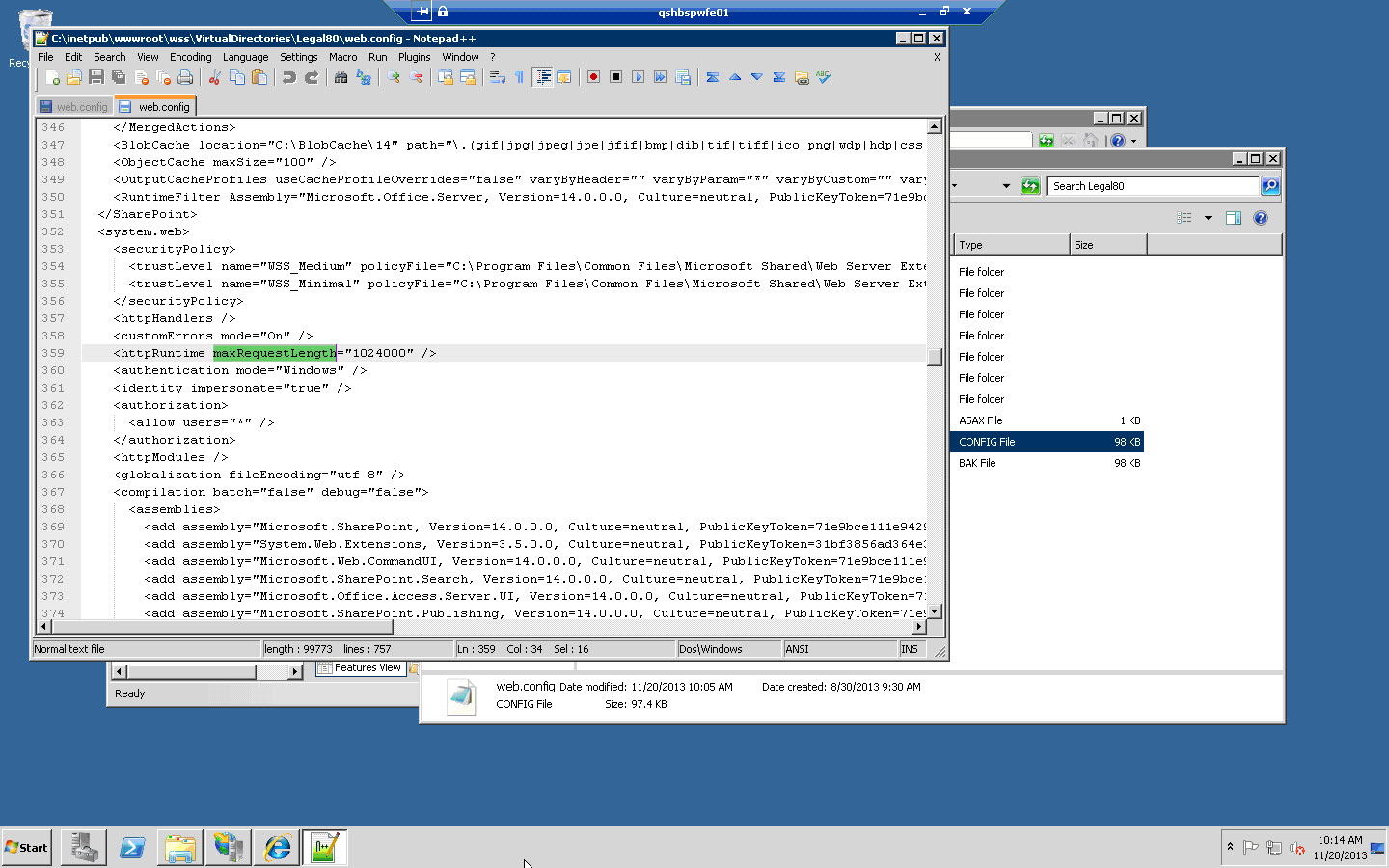Click the spell check ABC icon
1389x868 pixels.
(823, 77)
